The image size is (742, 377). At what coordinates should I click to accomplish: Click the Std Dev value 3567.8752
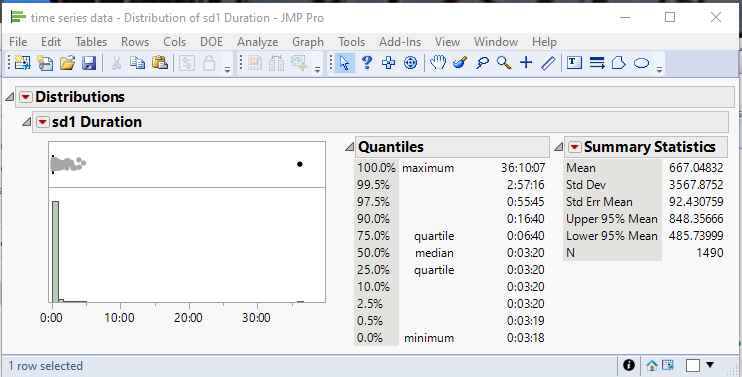[696, 184]
